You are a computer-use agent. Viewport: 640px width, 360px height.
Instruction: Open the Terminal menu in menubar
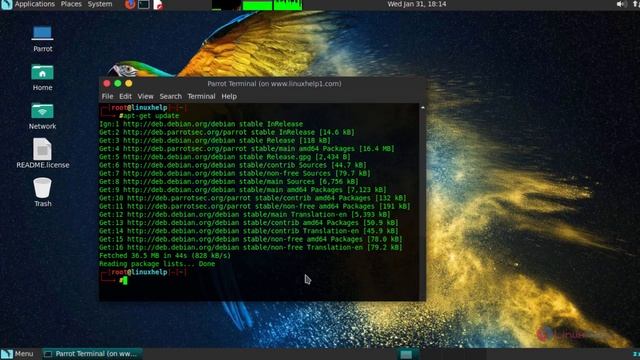pos(201,96)
